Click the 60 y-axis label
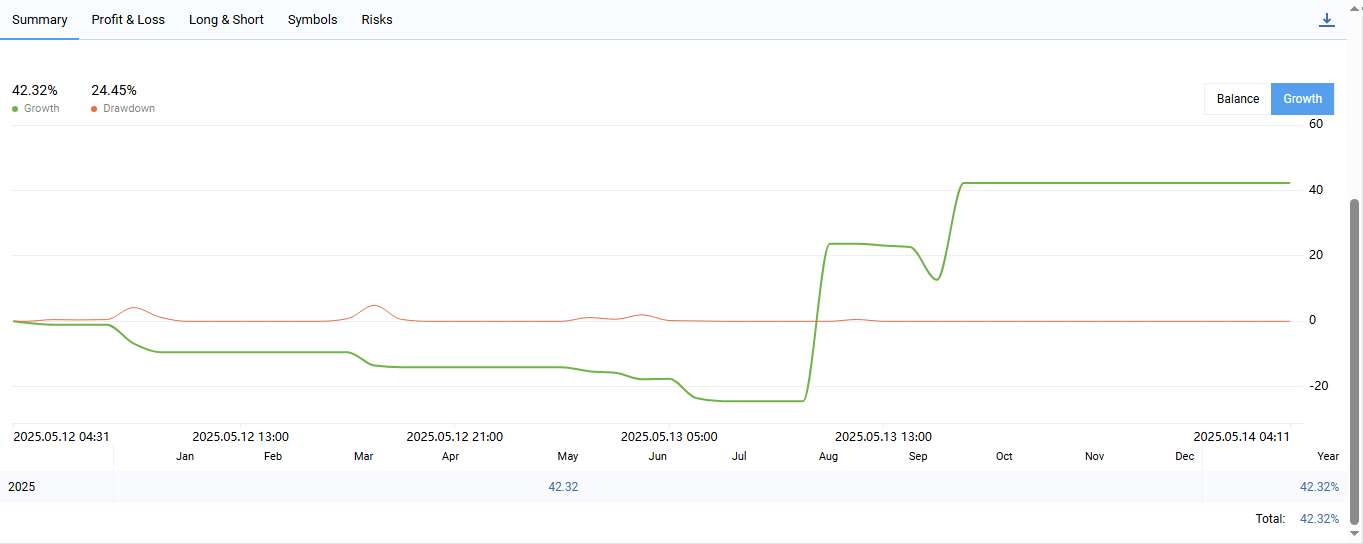Image resolution: width=1363 pixels, height=544 pixels. 1316,124
